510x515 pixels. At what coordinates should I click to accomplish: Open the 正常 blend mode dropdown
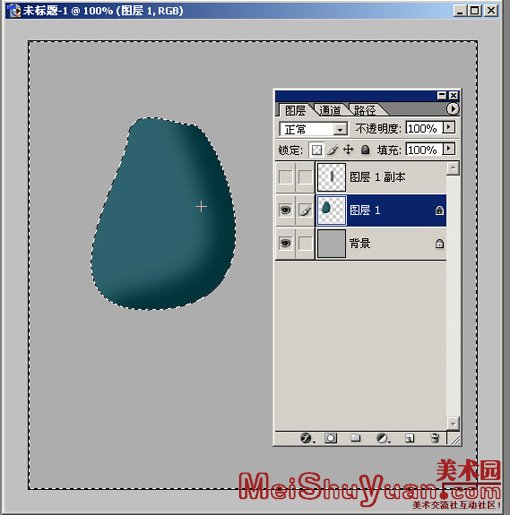[x=314, y=129]
